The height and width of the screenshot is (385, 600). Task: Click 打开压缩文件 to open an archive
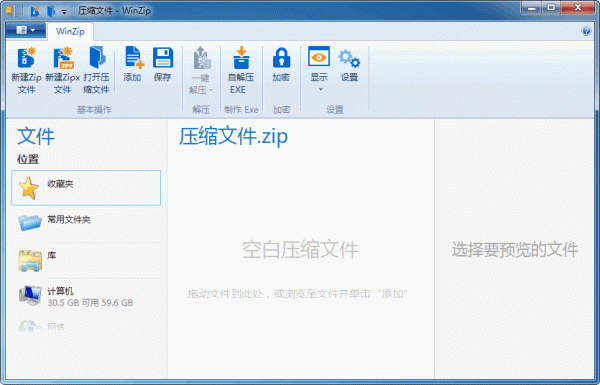click(96, 70)
